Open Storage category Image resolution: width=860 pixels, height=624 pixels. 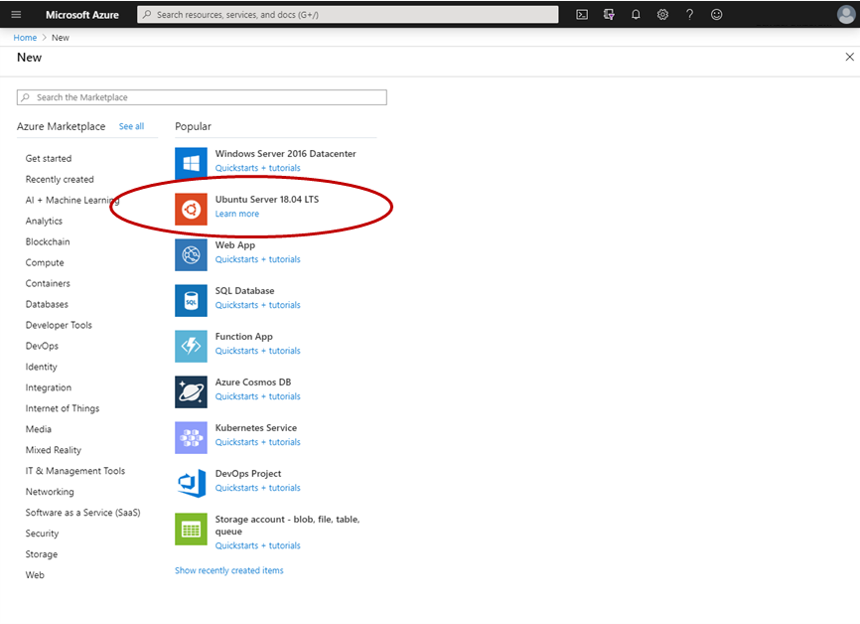pyautogui.click(x=41, y=554)
